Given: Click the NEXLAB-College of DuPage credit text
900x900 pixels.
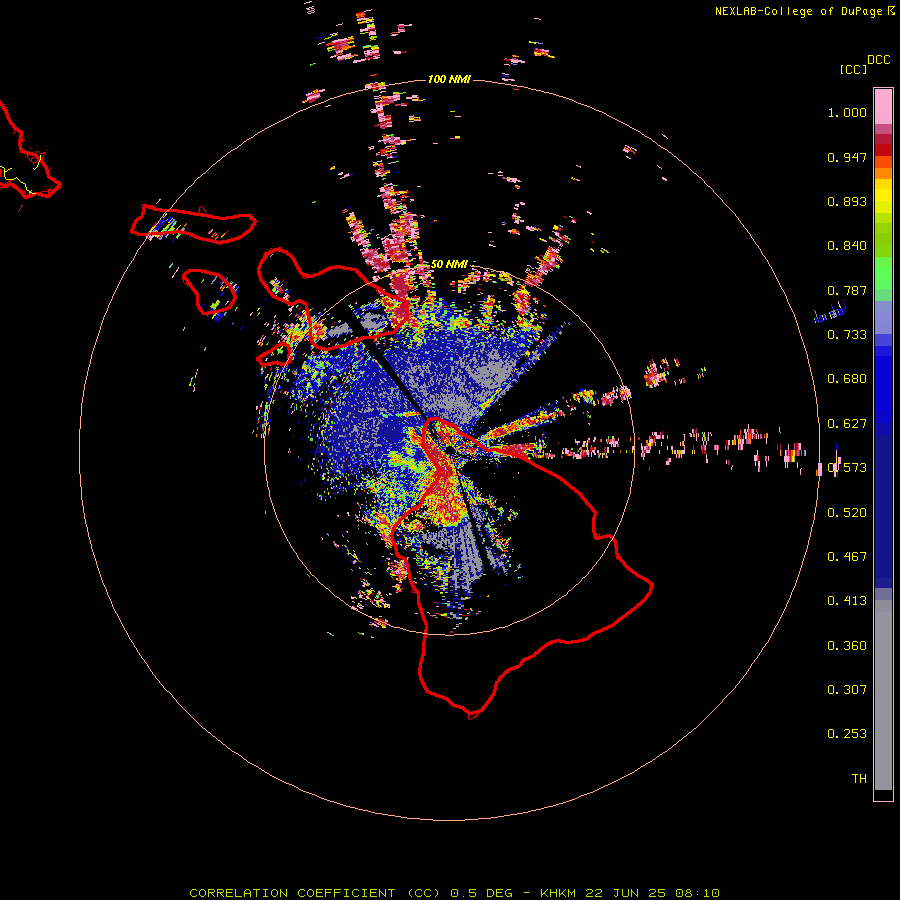Looking at the screenshot, I should click(798, 11).
